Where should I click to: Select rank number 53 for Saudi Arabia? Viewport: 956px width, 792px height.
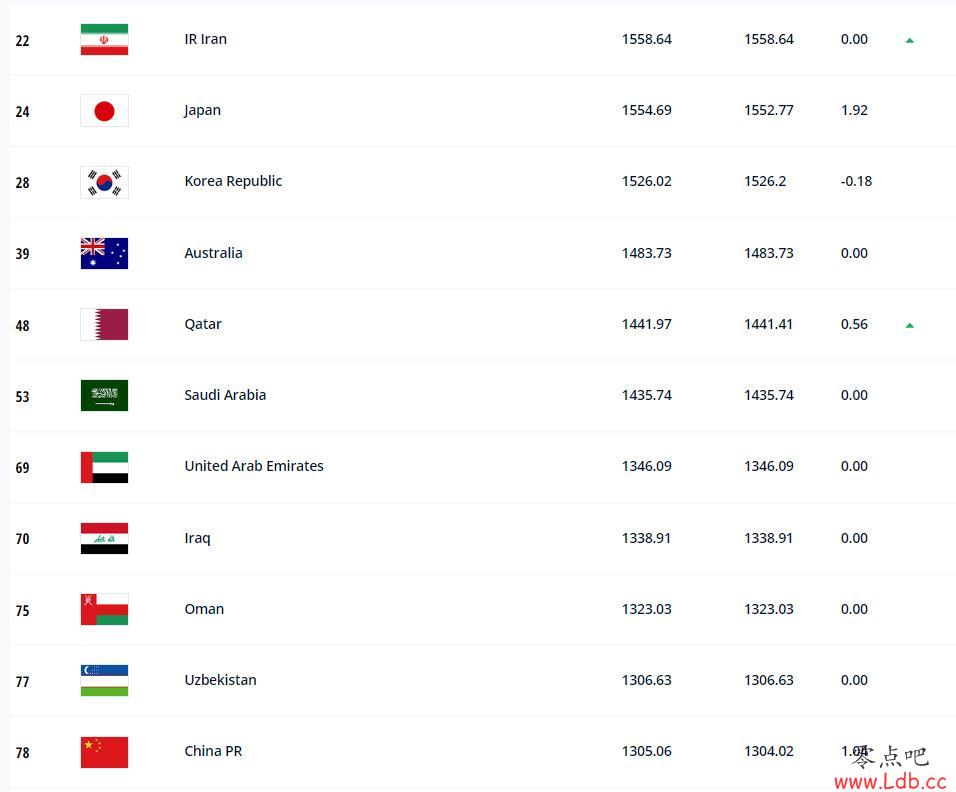tap(23, 397)
